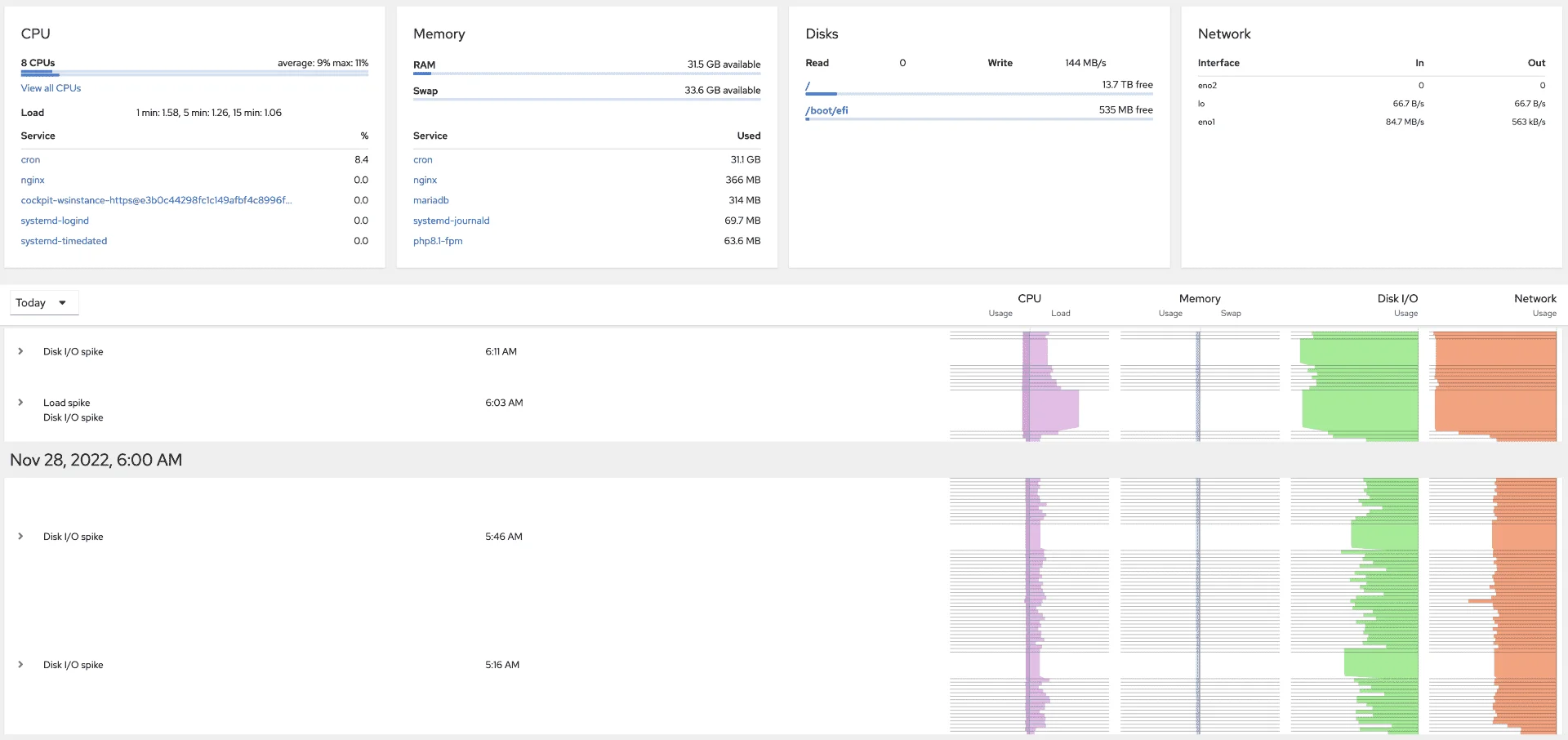Screen dimensions: 1568x740
Task: Open the Today date range dropdown
Action: (44, 303)
